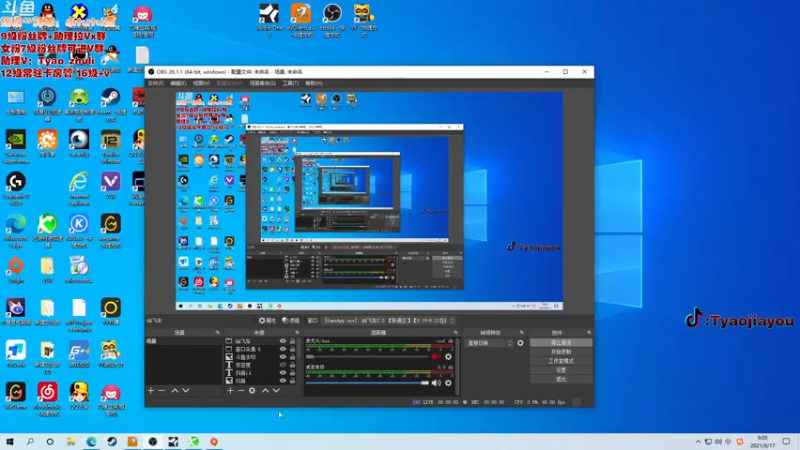Open OBS from the taskbar icon
Screen dimensions: 800x450
coord(153,441)
